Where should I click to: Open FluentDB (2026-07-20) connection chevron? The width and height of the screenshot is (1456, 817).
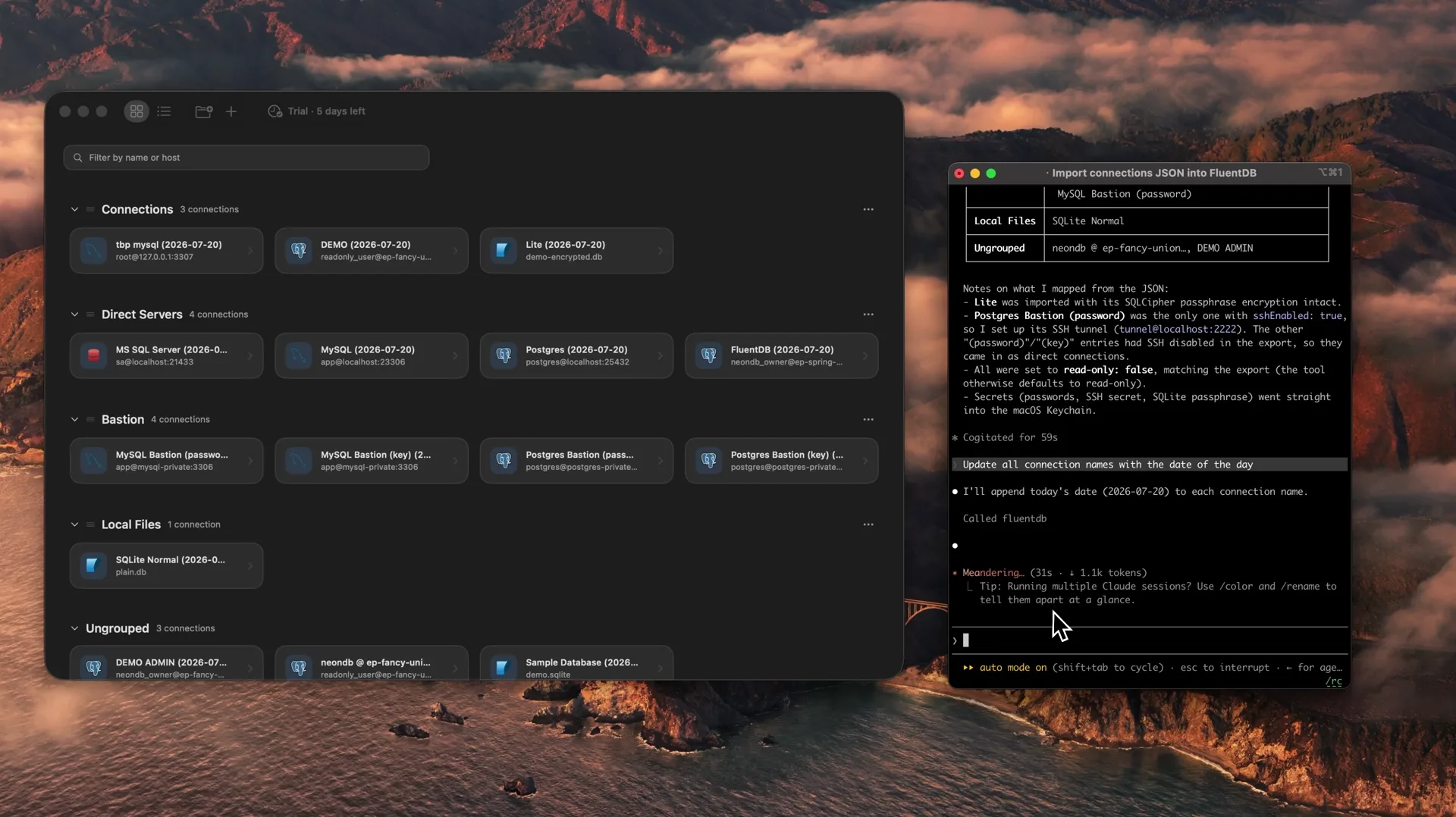point(865,355)
